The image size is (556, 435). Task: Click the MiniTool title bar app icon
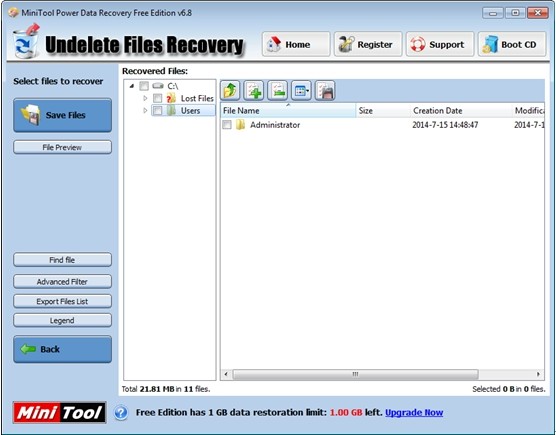coord(13,13)
